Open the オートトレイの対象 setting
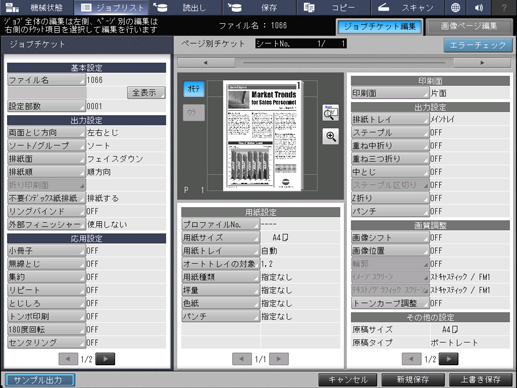This screenshot has width=517, height=388. (220, 264)
